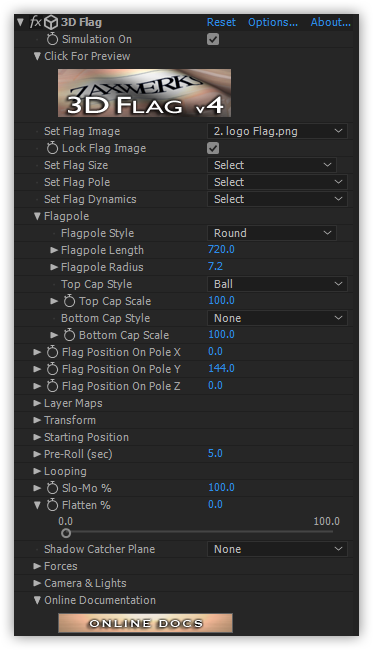This screenshot has width=373, height=650.
Task: Click the Pre-Roll value 5.0
Action: click(216, 454)
